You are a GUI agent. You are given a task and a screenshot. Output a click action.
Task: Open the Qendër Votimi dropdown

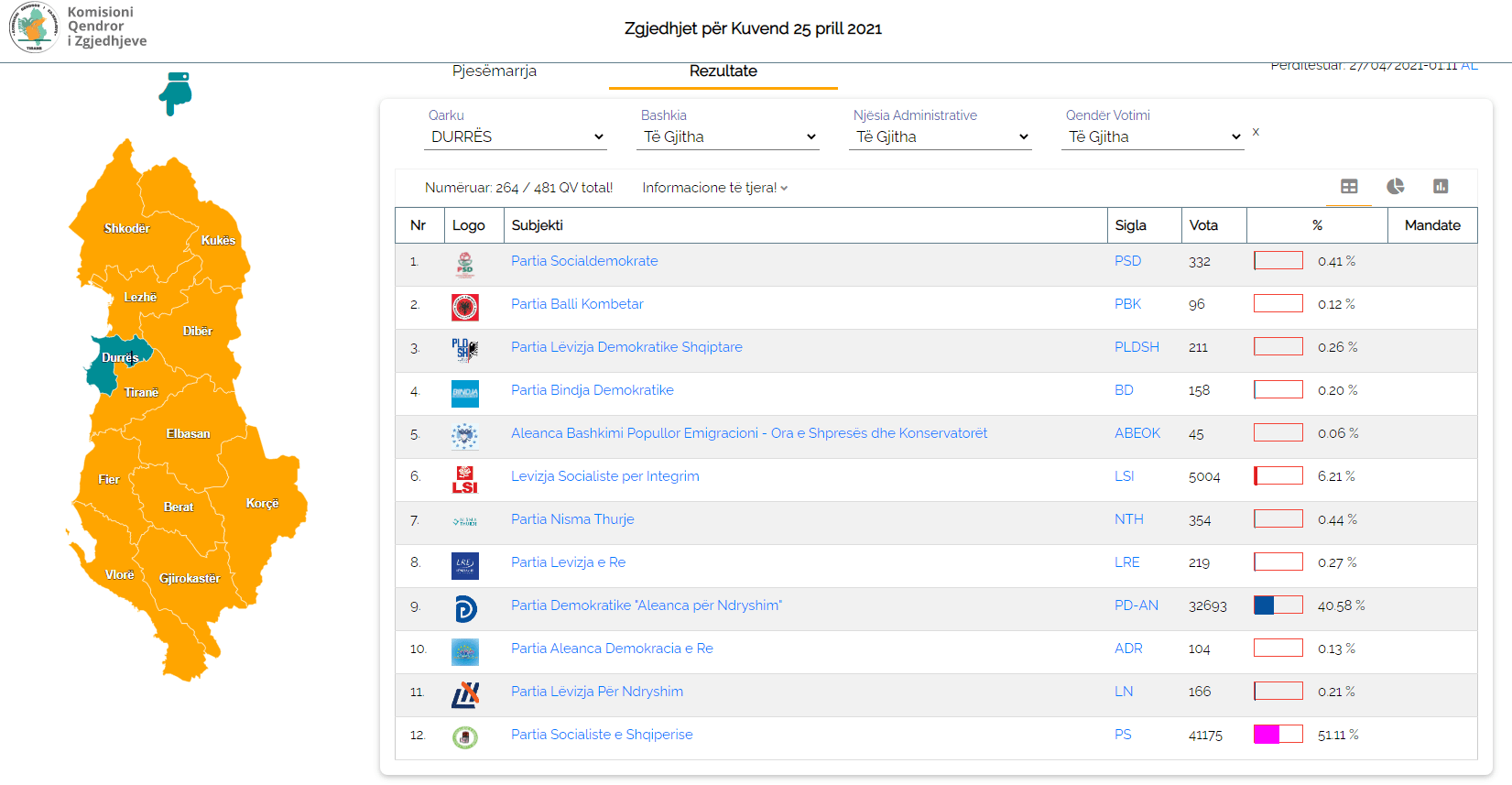[x=1155, y=136]
